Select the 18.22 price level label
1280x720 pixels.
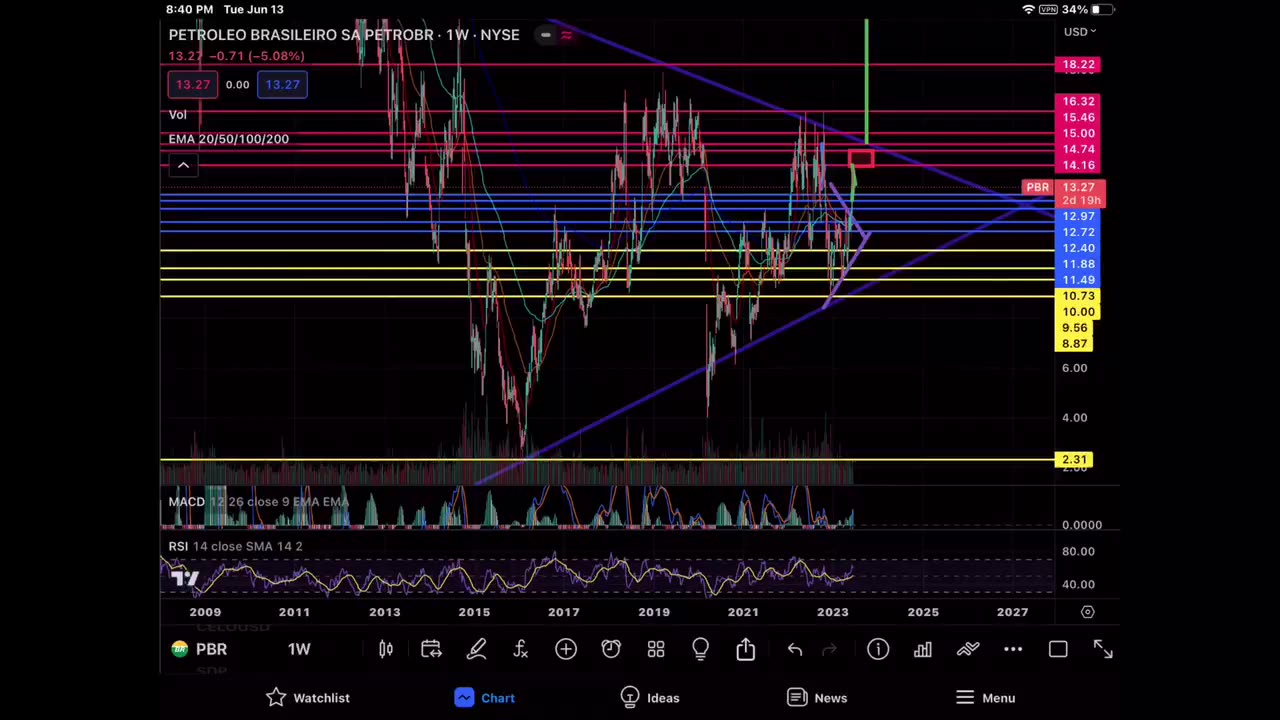click(x=1078, y=65)
